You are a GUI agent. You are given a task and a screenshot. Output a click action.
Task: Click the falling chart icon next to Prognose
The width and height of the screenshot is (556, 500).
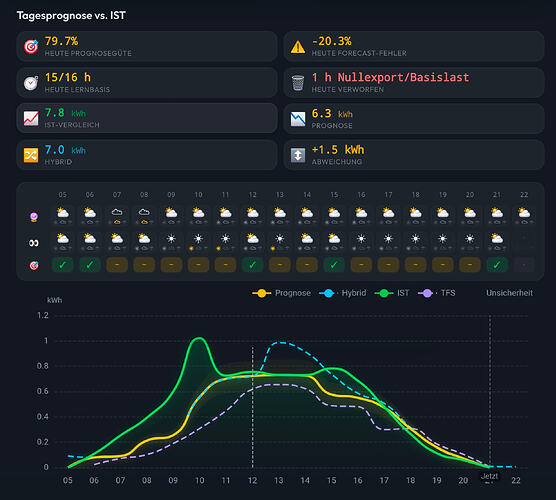pos(298,119)
